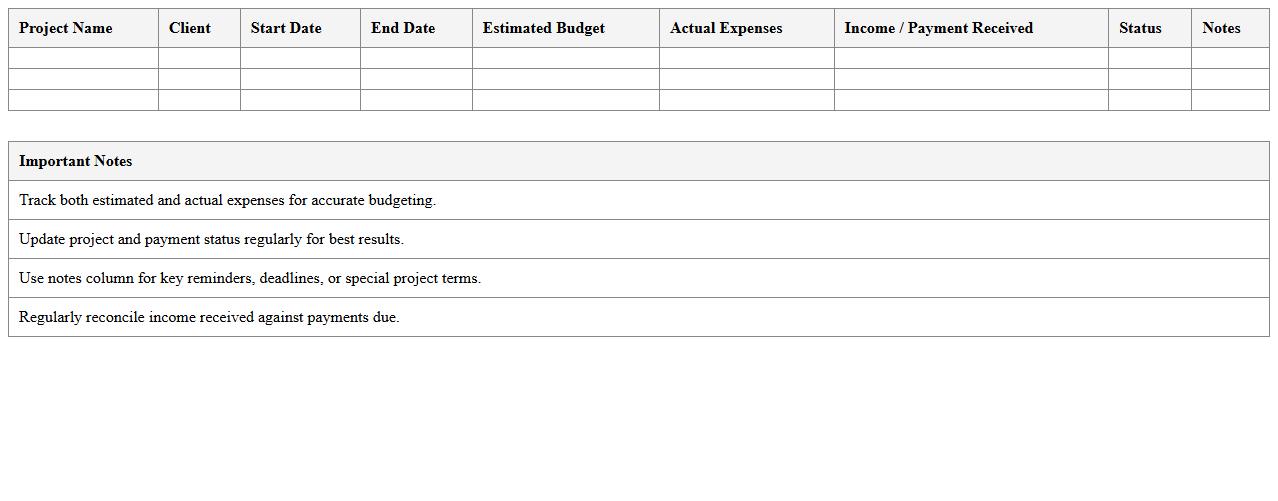Click the Important Notes section header
The width and height of the screenshot is (1278, 501).
click(76, 161)
